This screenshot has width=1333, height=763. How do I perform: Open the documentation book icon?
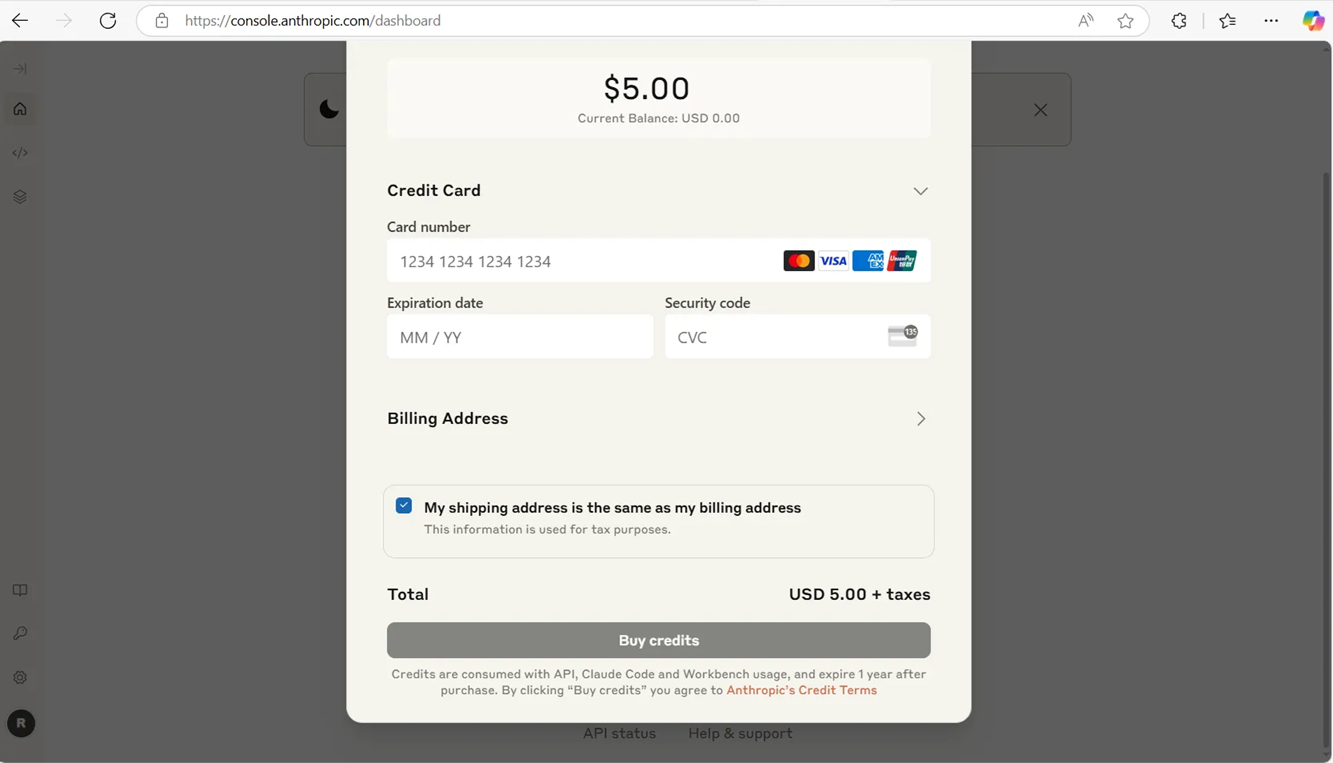click(x=20, y=590)
